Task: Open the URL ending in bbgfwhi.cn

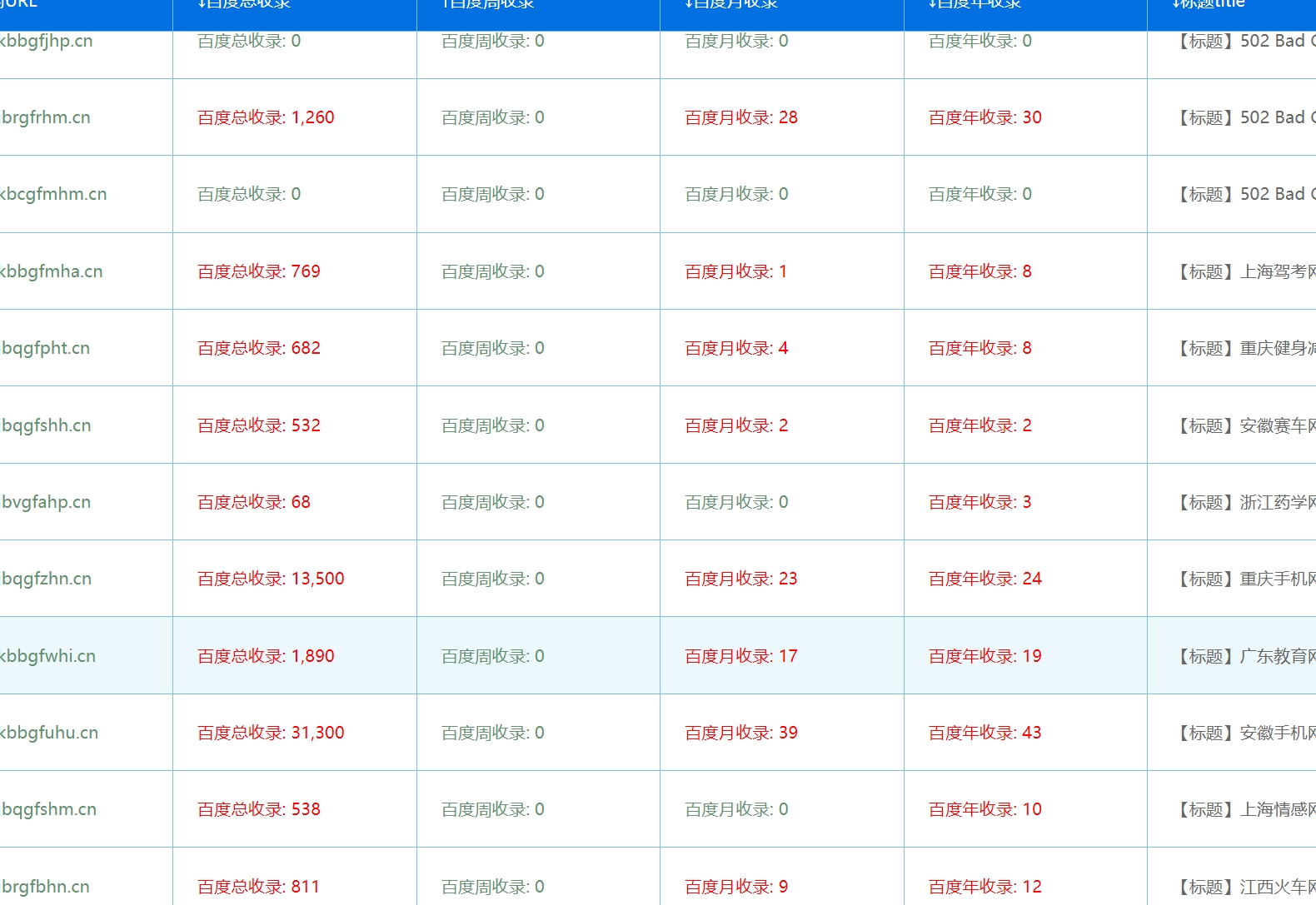Action: coord(48,656)
